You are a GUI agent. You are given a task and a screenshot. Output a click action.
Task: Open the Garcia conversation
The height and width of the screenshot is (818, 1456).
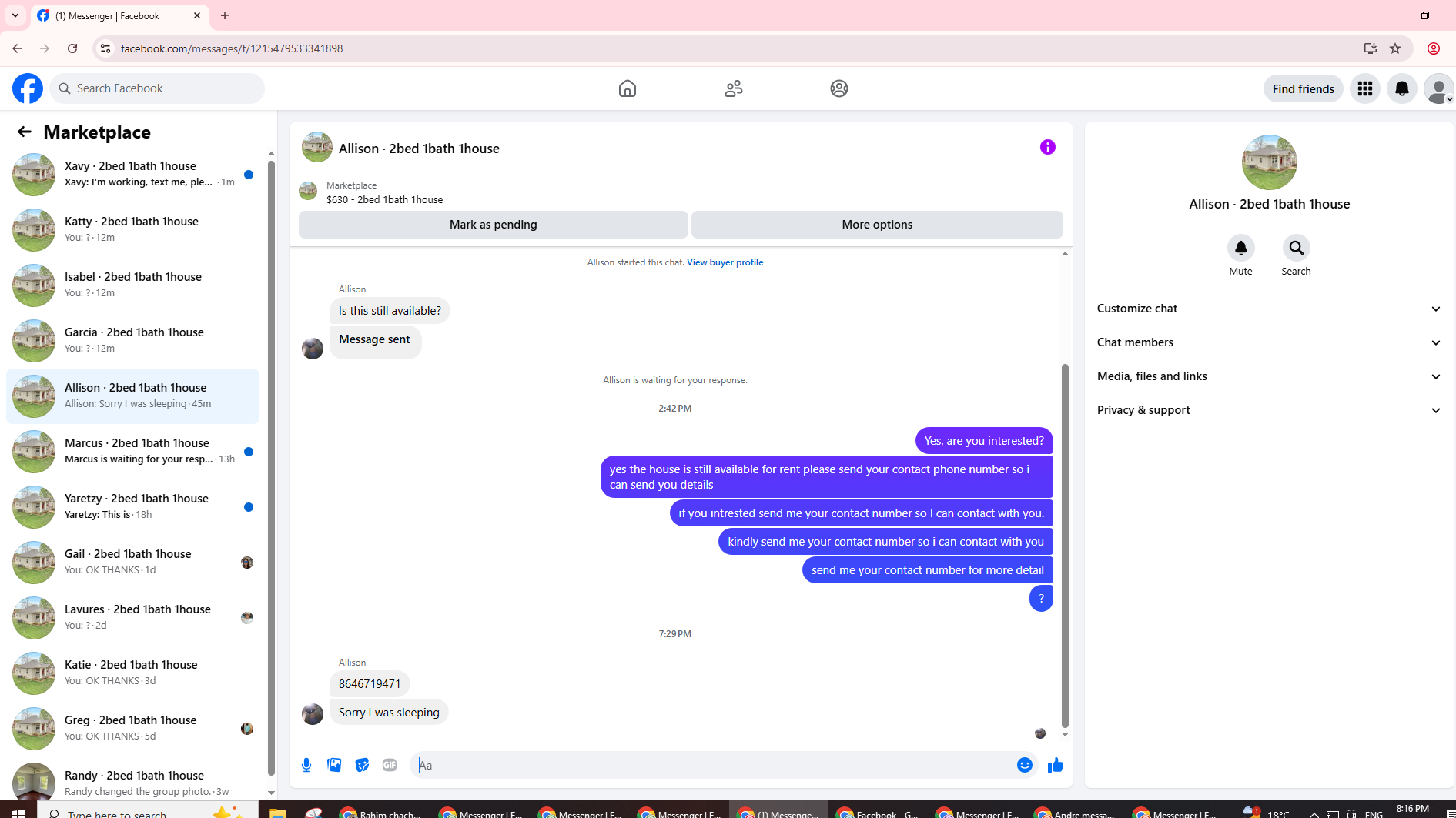pos(133,341)
